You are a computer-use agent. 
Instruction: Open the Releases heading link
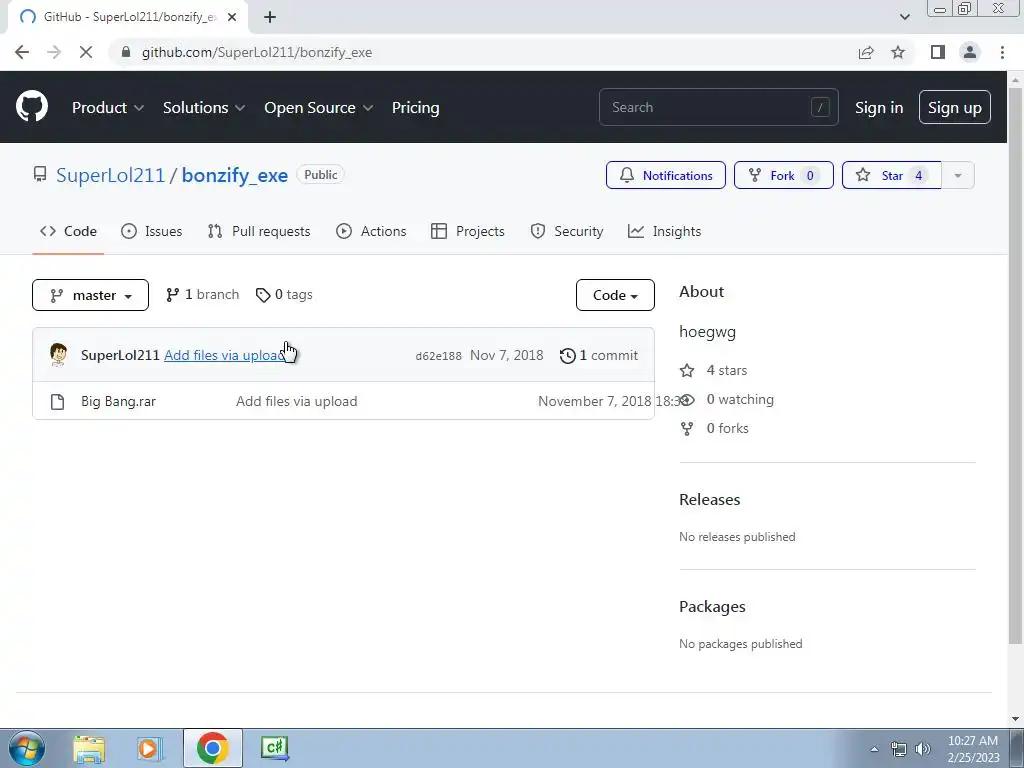710,500
